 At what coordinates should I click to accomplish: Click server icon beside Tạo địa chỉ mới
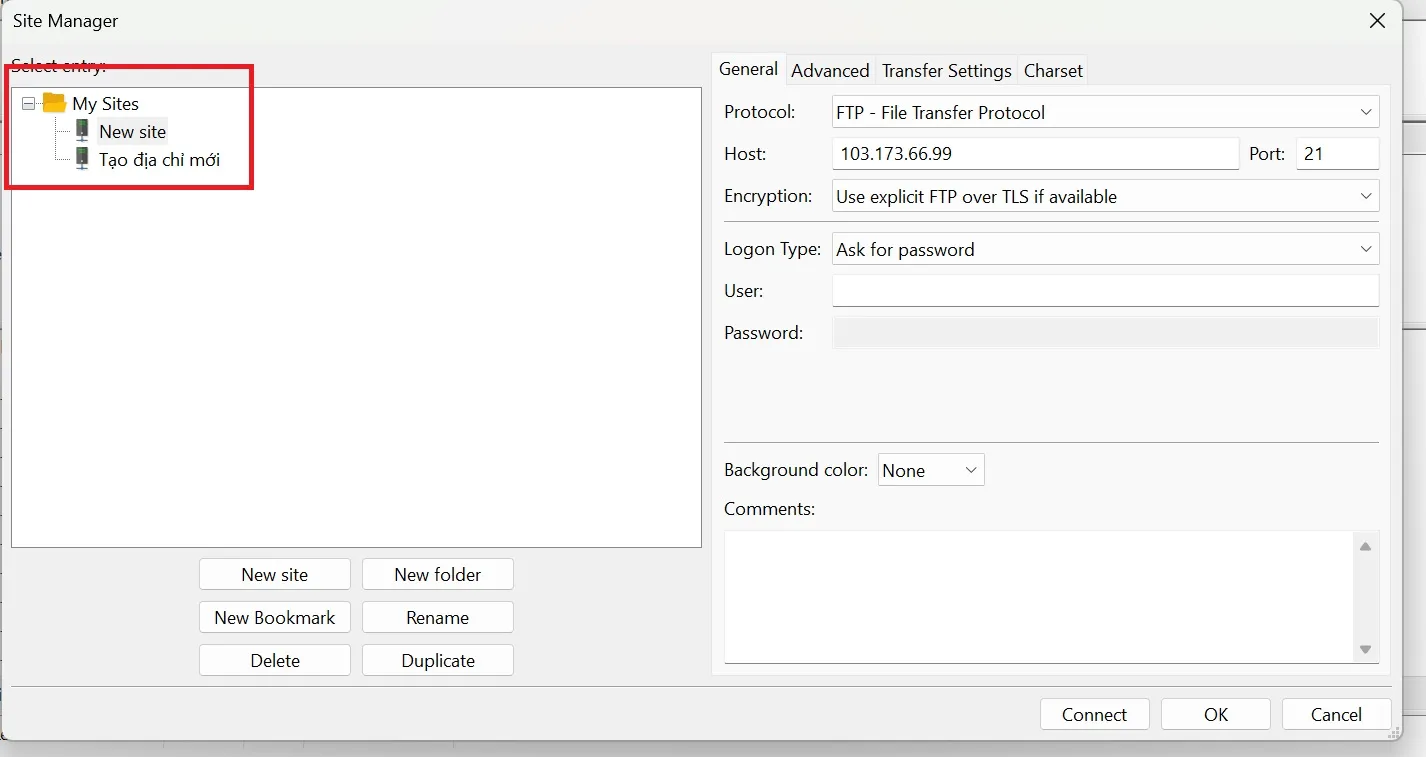[83, 159]
